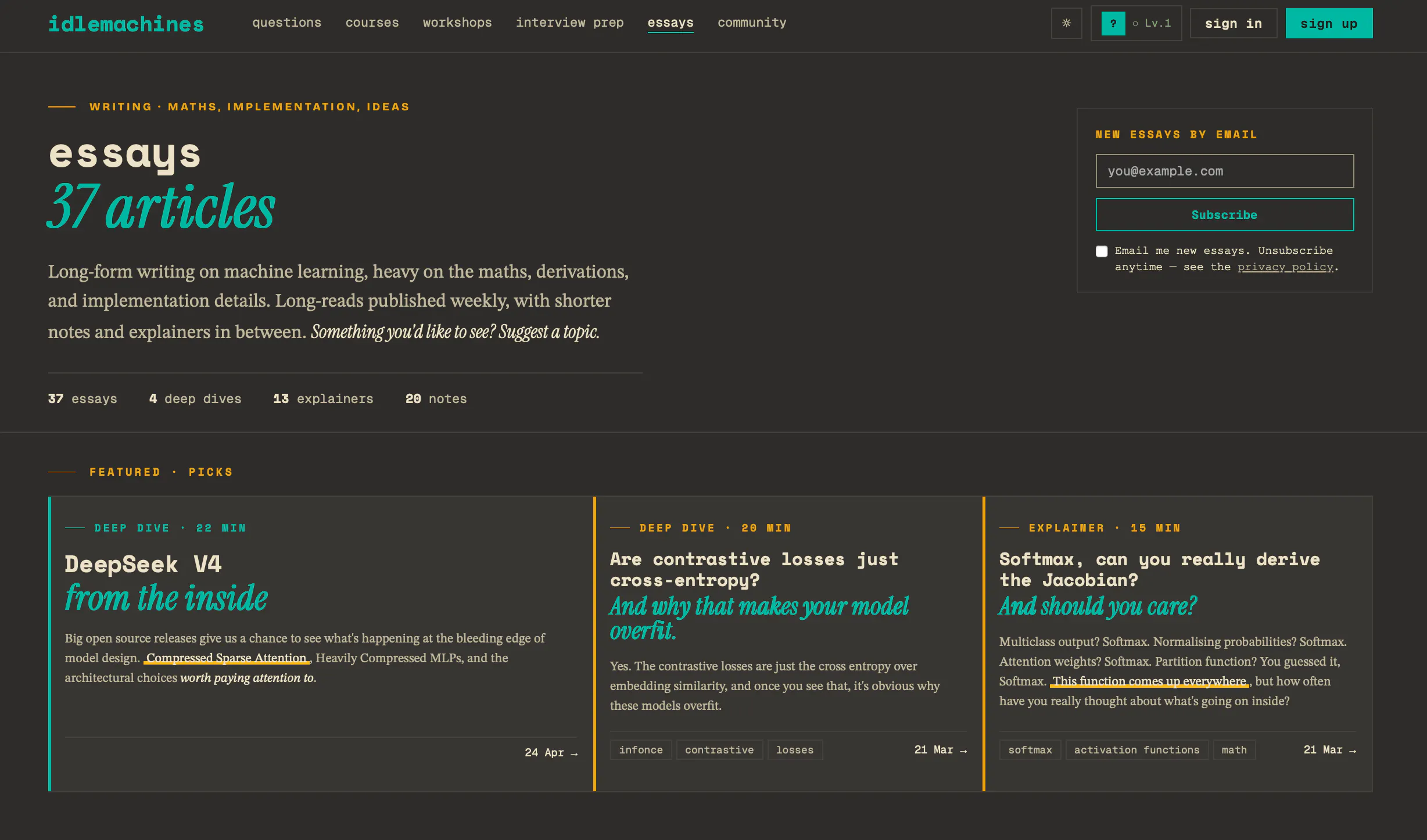Viewport: 1427px width, 840px height.
Task: Open the privacy policy link
Action: pyautogui.click(x=1285, y=267)
